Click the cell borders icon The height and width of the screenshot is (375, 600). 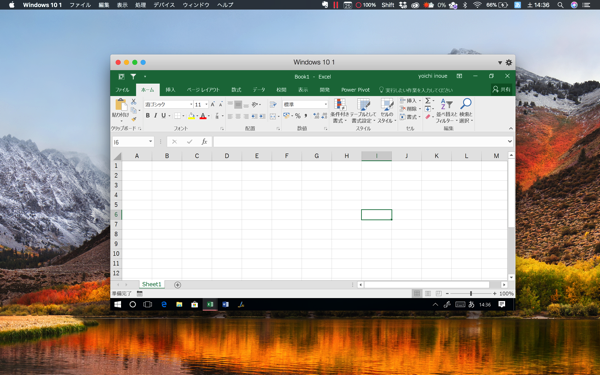(x=178, y=116)
